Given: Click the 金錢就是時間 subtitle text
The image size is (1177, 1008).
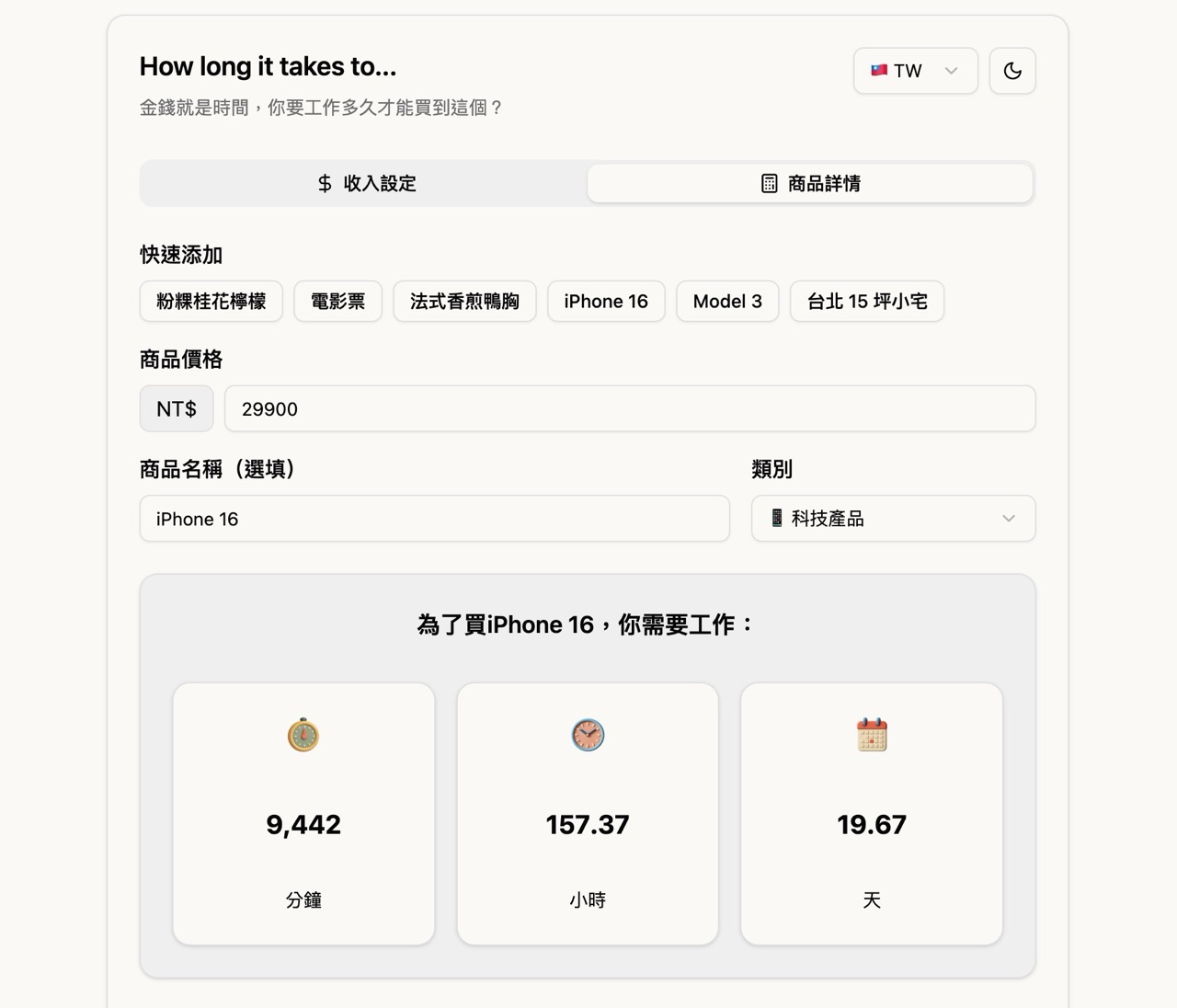Looking at the screenshot, I should pyautogui.click(x=321, y=108).
